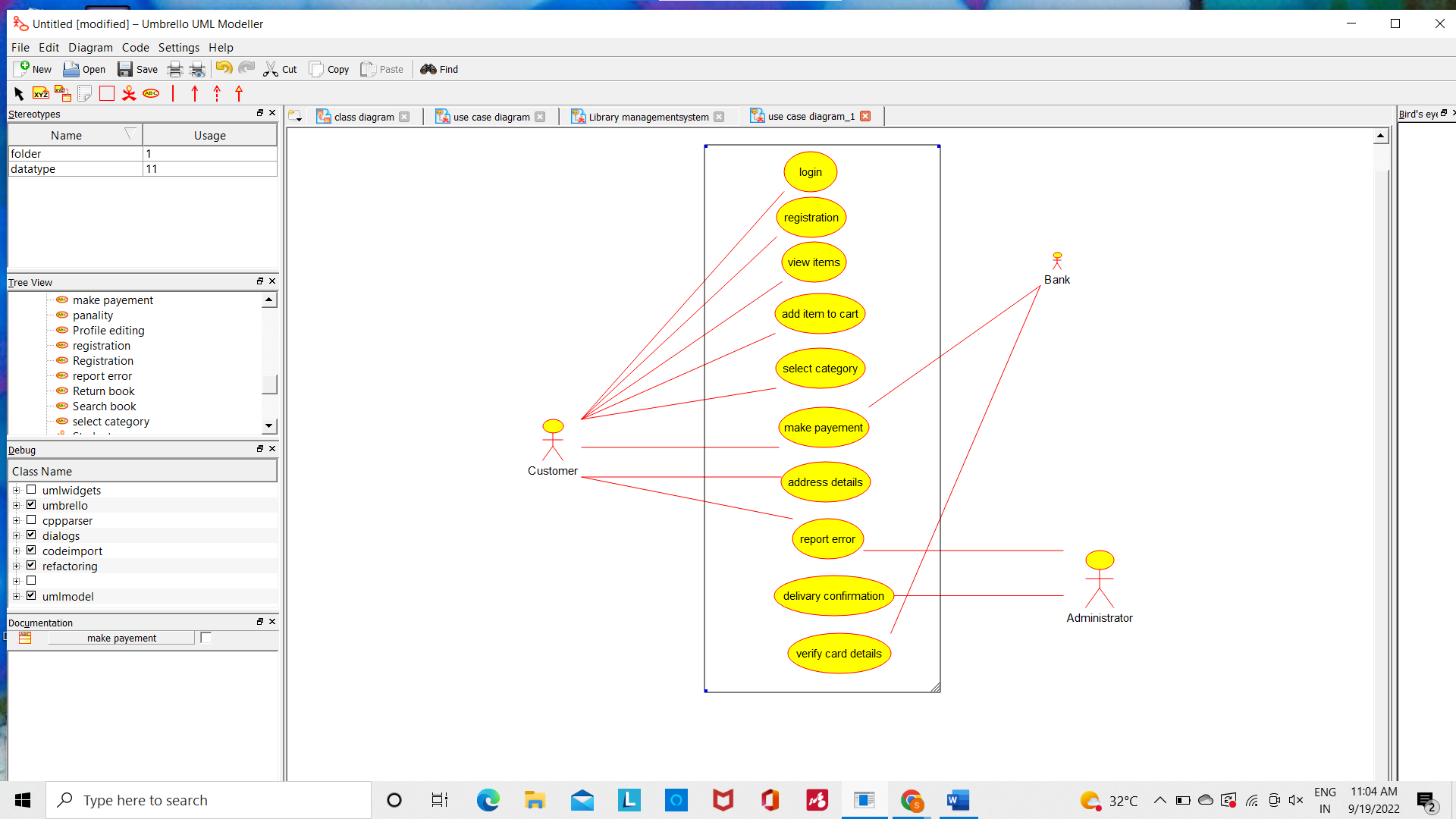Open the Diagram menu

(90, 47)
